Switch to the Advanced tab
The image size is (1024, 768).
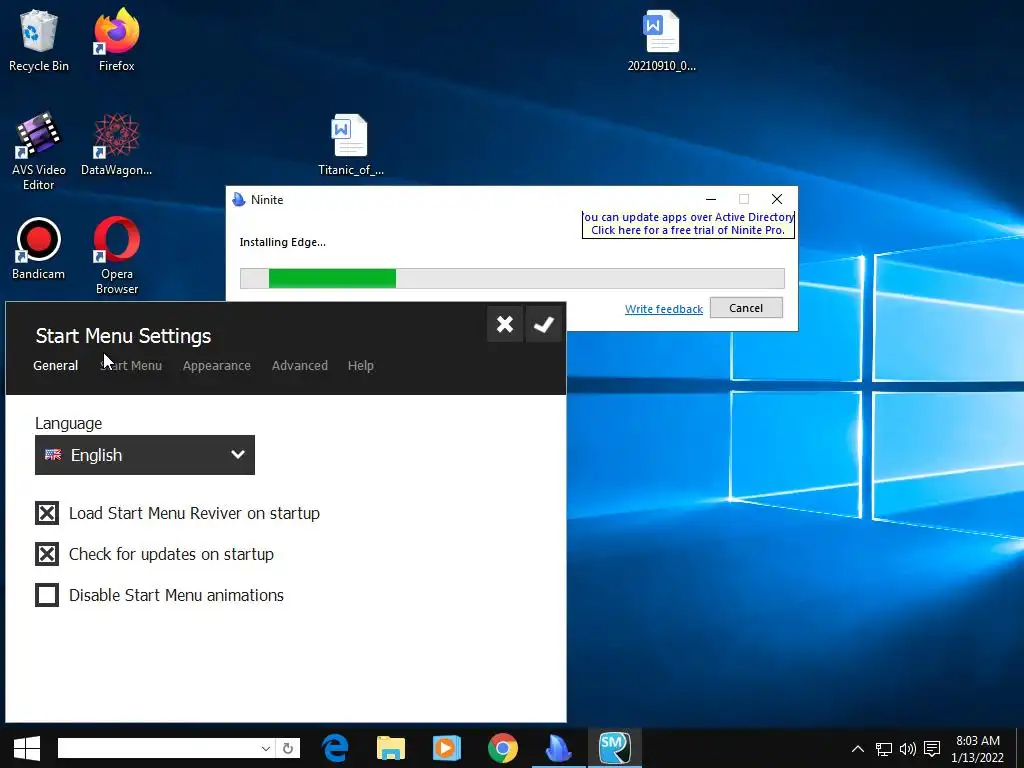coord(300,366)
